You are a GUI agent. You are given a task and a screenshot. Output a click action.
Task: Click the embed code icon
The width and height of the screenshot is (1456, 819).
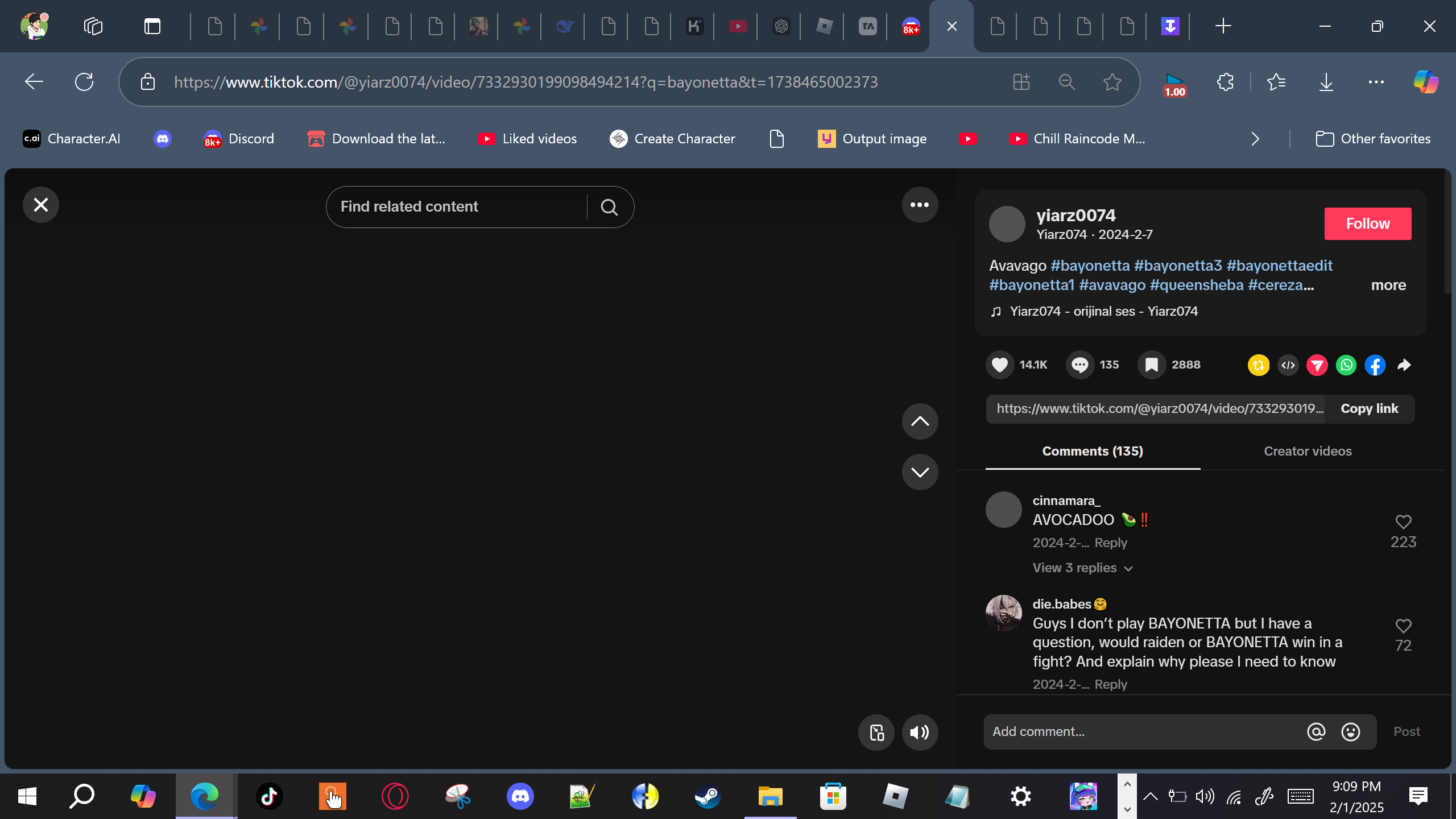(1288, 365)
